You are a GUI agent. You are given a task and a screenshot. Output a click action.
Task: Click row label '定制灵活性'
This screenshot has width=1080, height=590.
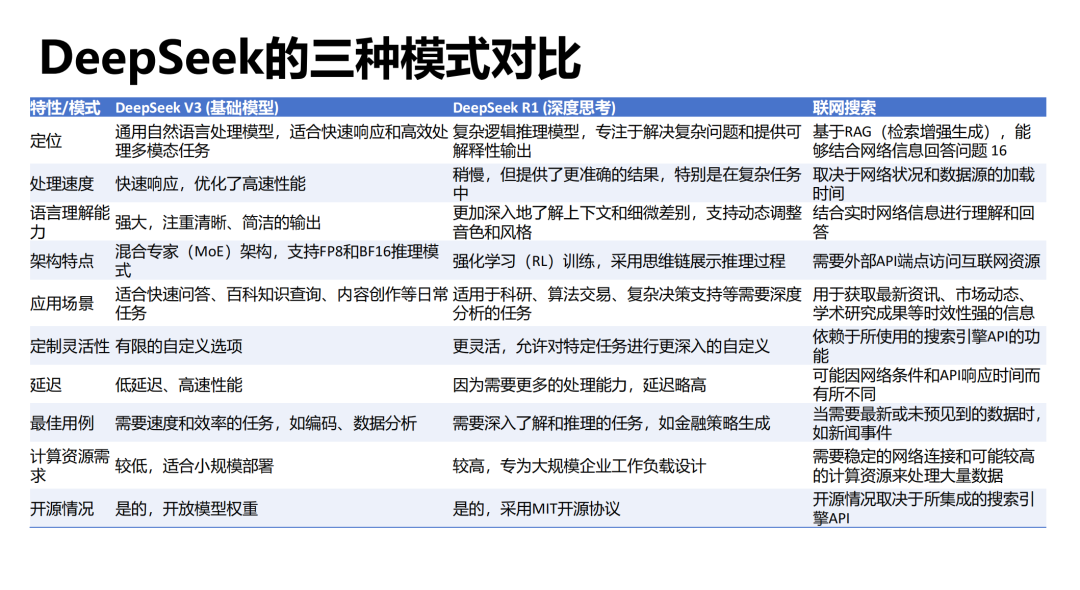(x=70, y=346)
